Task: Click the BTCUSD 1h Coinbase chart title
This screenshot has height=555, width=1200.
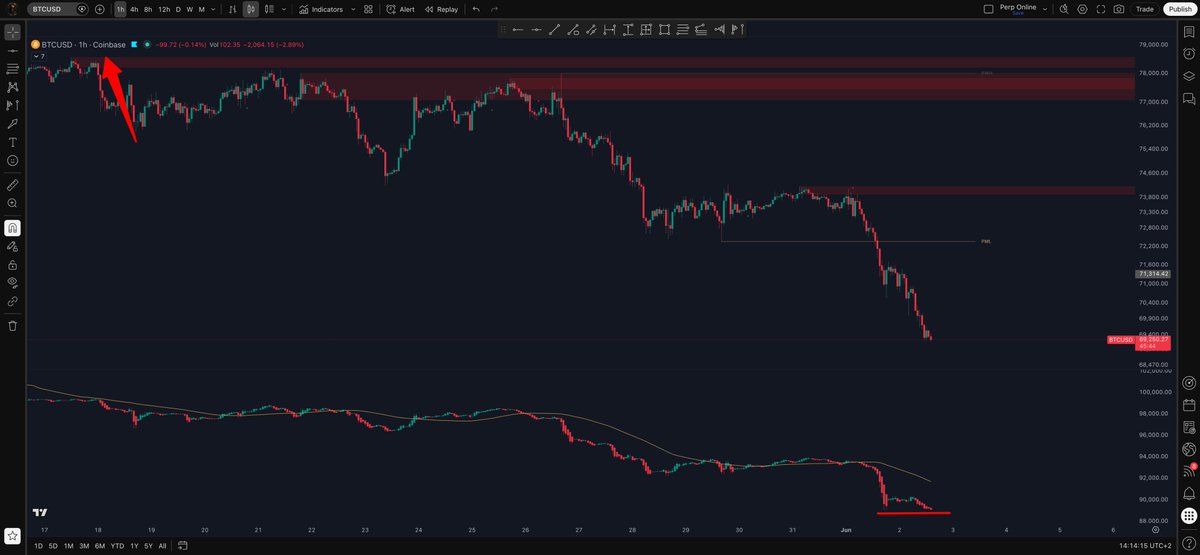Action: click(x=83, y=45)
